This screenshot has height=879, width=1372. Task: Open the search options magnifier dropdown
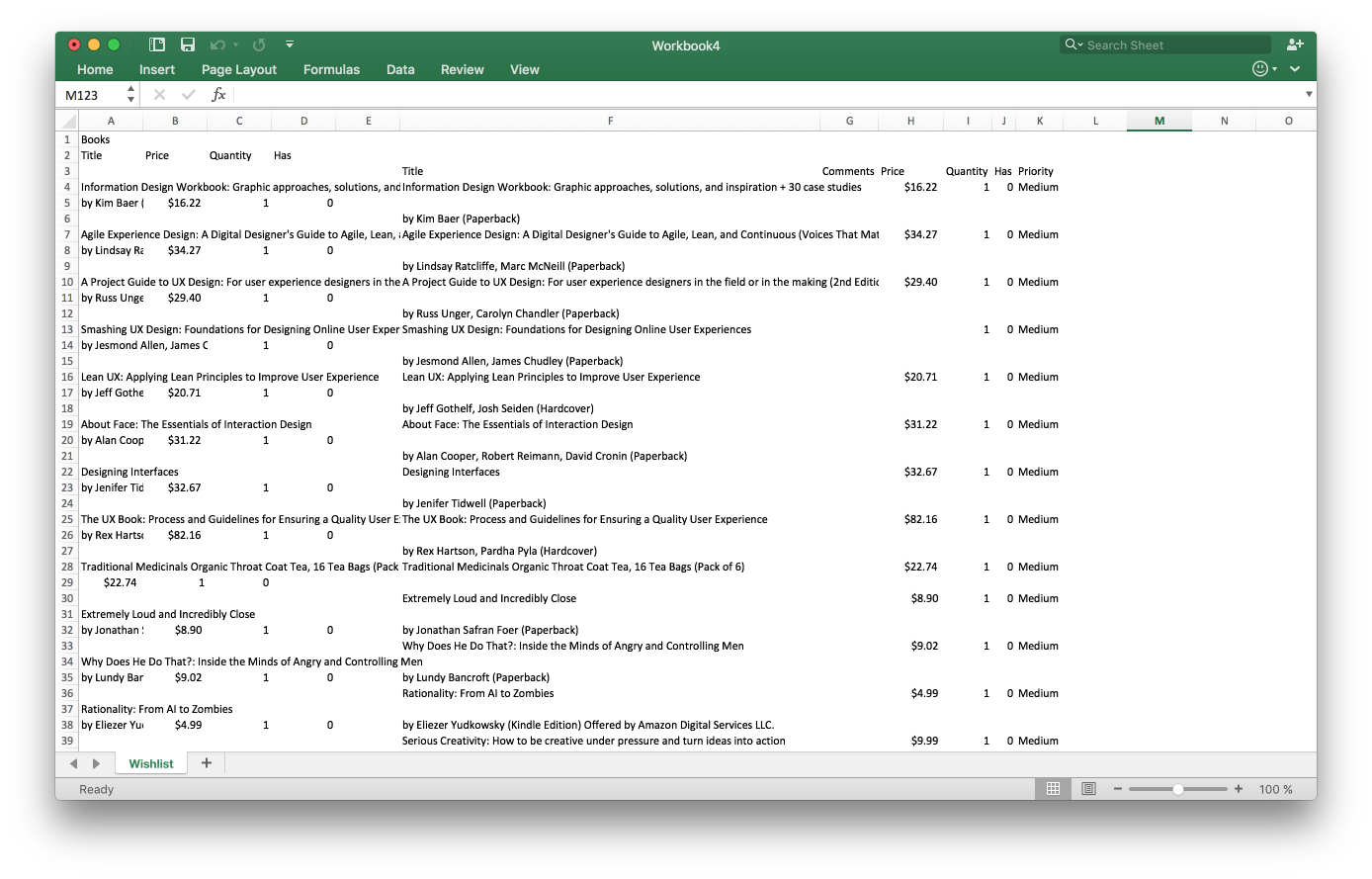click(1073, 44)
